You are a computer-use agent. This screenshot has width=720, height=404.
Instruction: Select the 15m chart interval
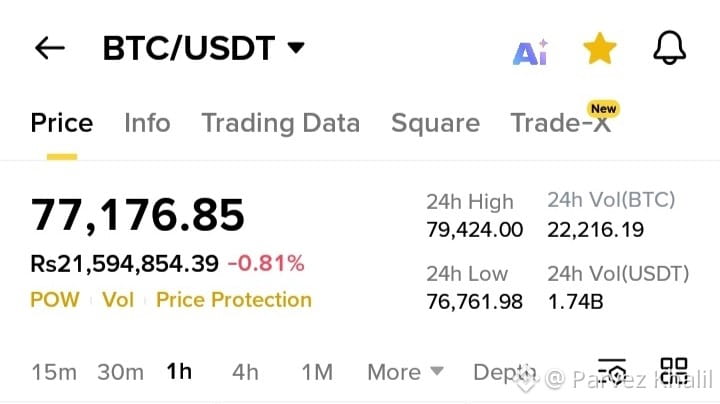(x=54, y=372)
